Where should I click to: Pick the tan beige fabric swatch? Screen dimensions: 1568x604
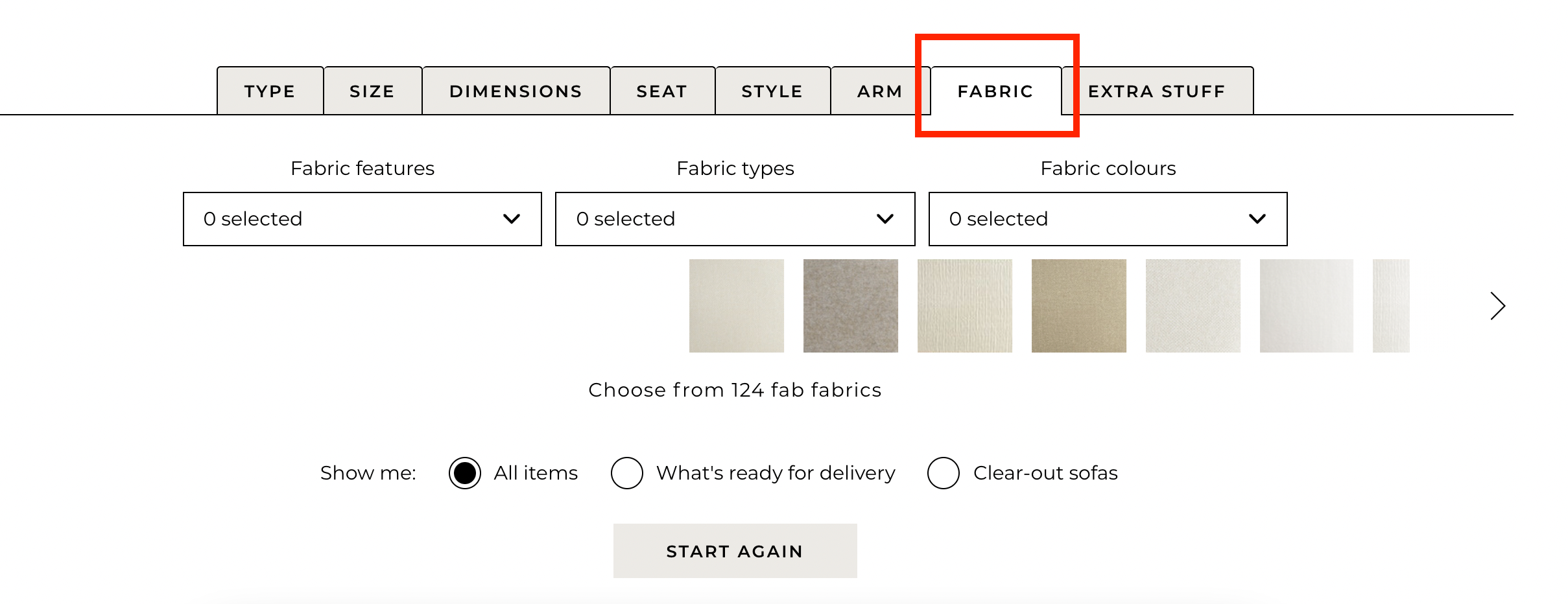[1079, 306]
